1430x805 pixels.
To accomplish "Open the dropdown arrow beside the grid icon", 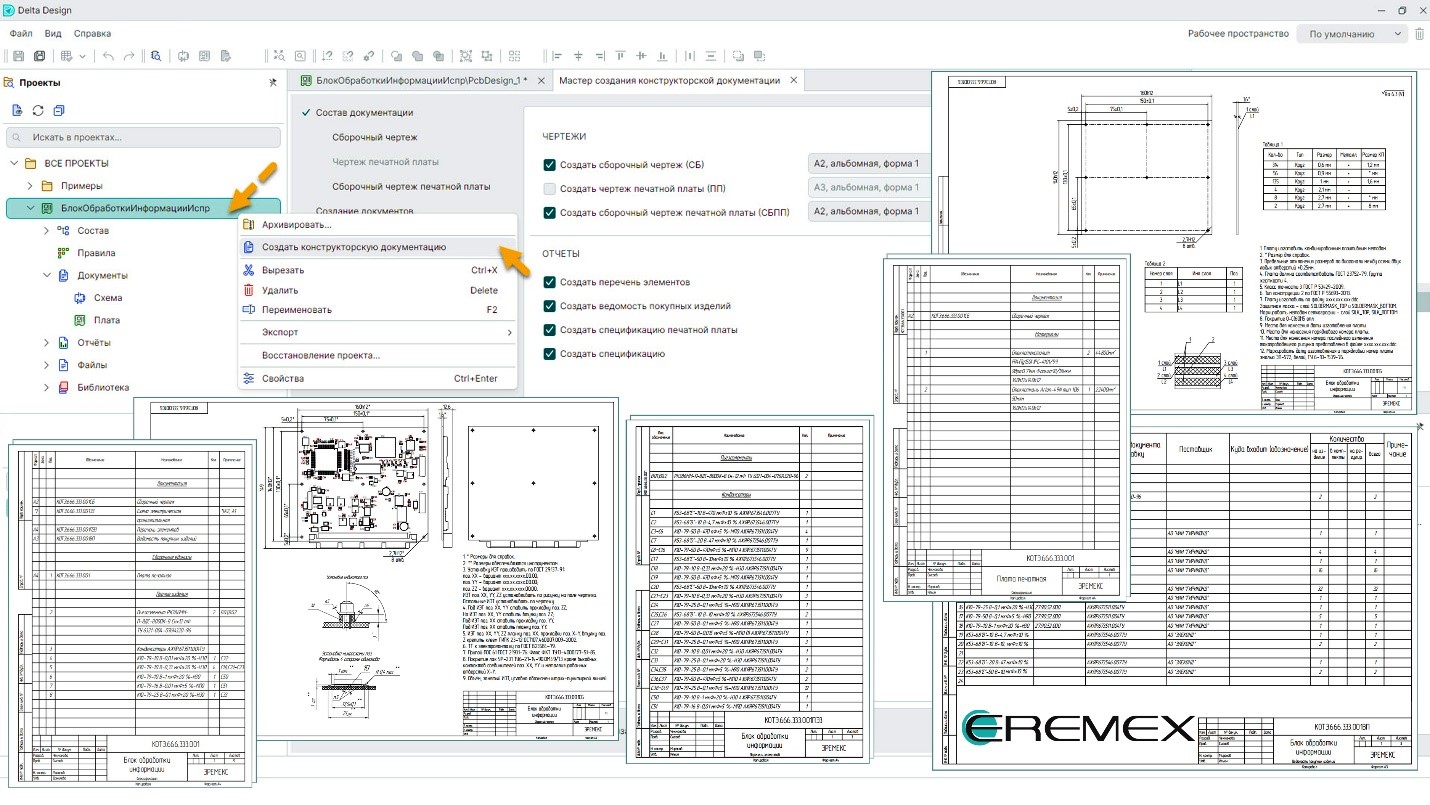I will [82, 56].
